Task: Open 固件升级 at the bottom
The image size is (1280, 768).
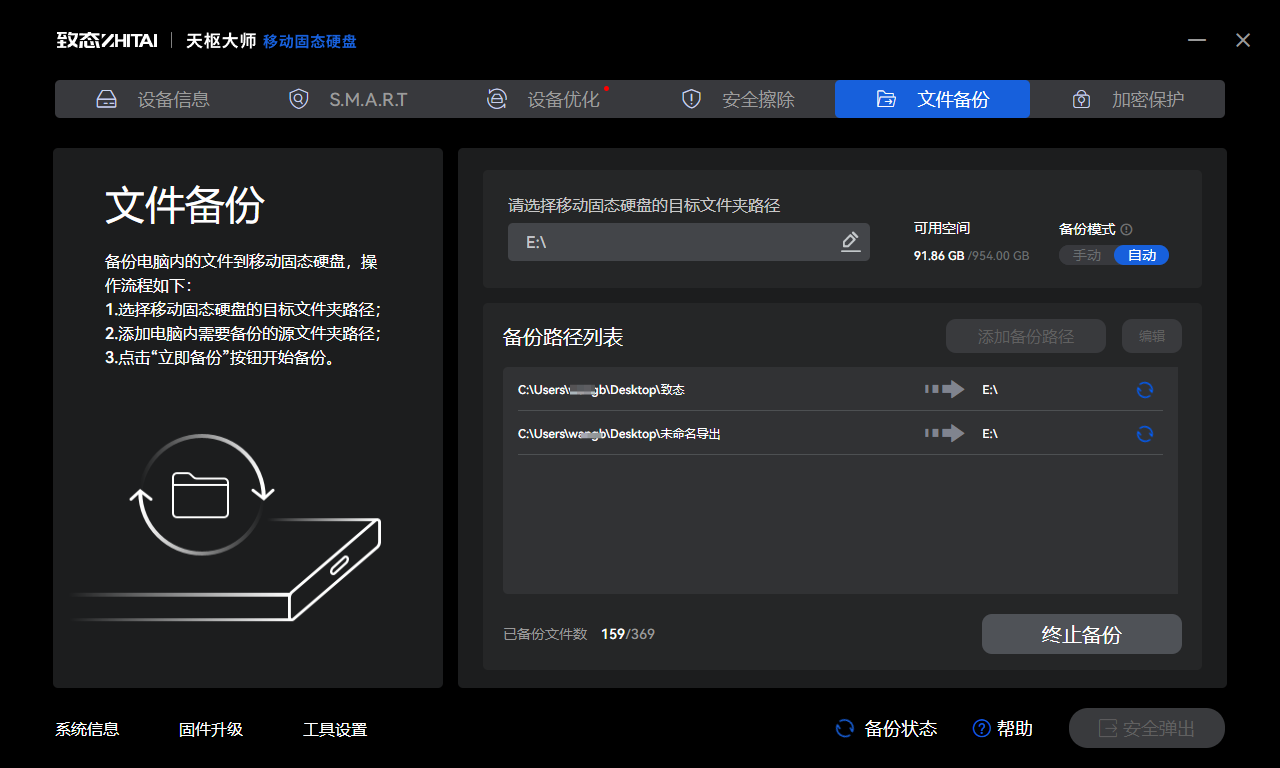Action: pos(211,730)
